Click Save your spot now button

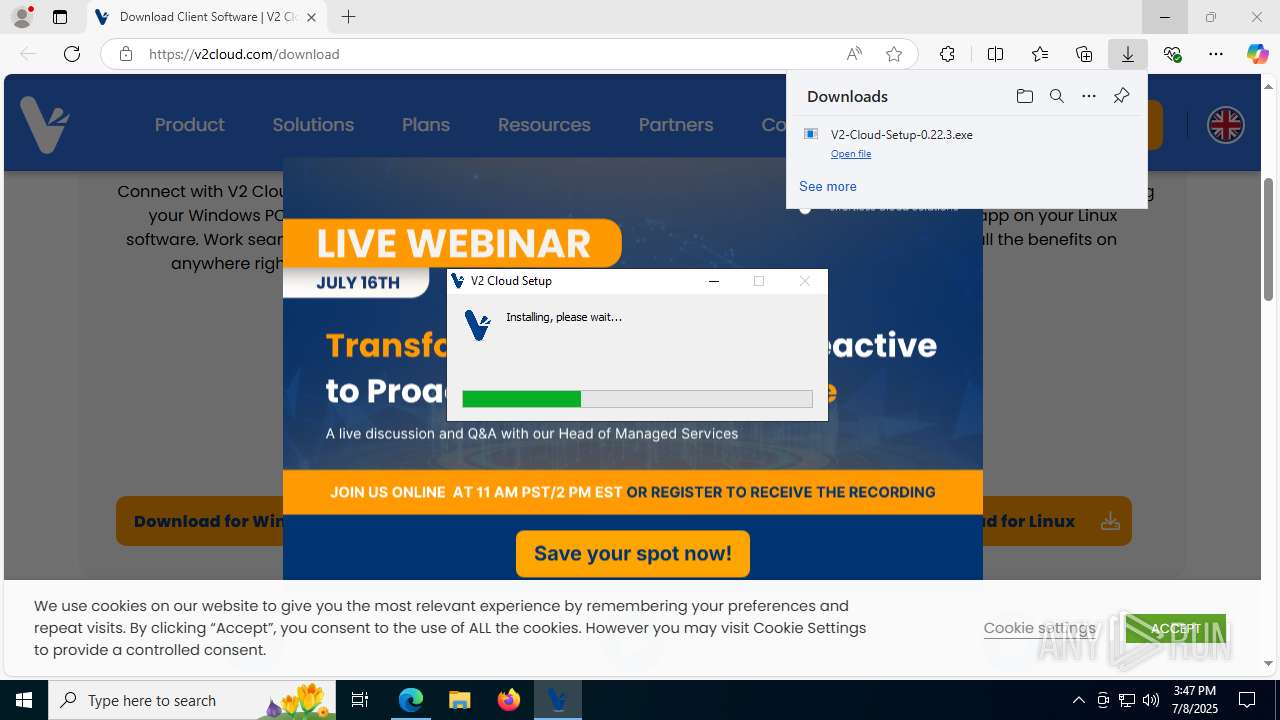[x=633, y=553]
